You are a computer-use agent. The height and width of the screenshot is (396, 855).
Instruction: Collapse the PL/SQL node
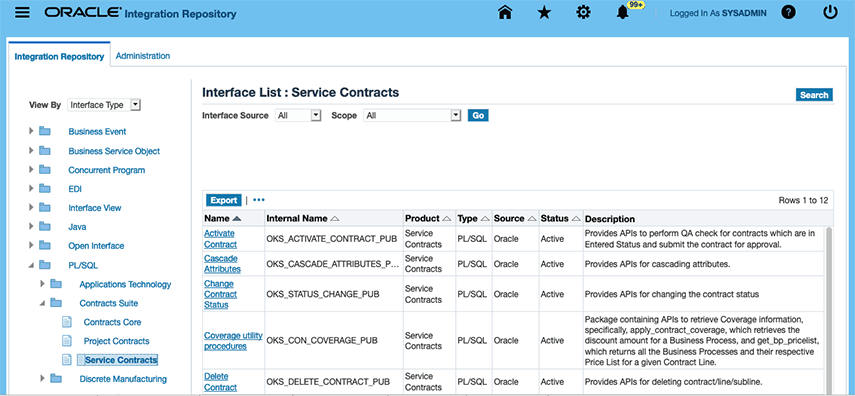click(31, 265)
